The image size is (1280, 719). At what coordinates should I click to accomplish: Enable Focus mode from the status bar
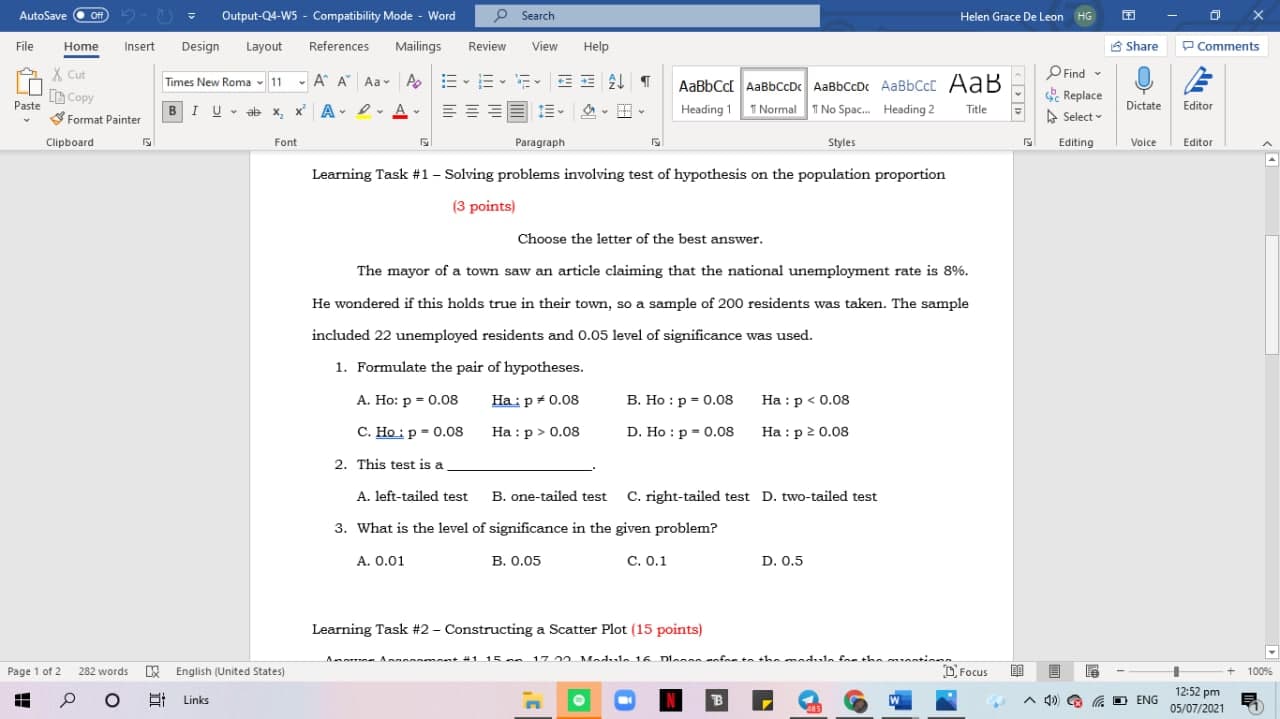pos(963,671)
